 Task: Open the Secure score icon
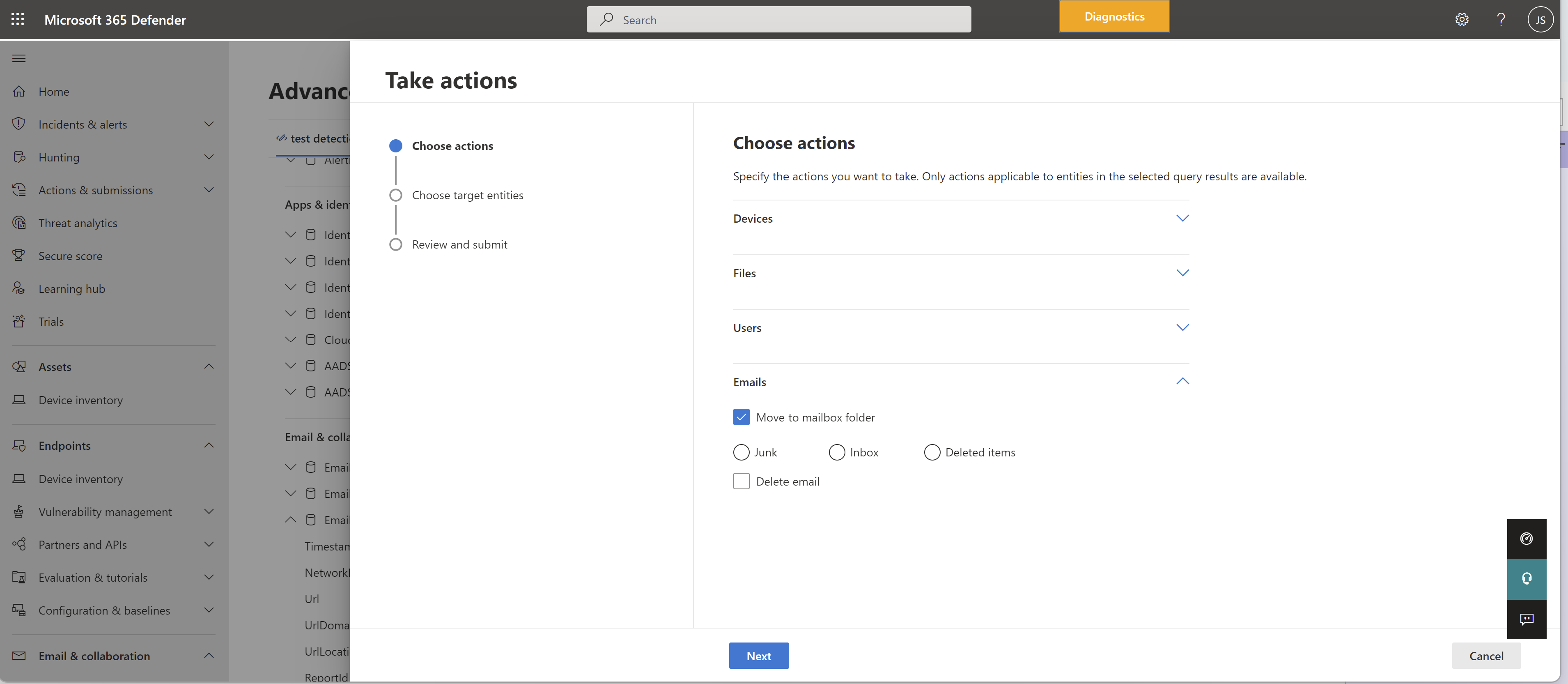19,255
